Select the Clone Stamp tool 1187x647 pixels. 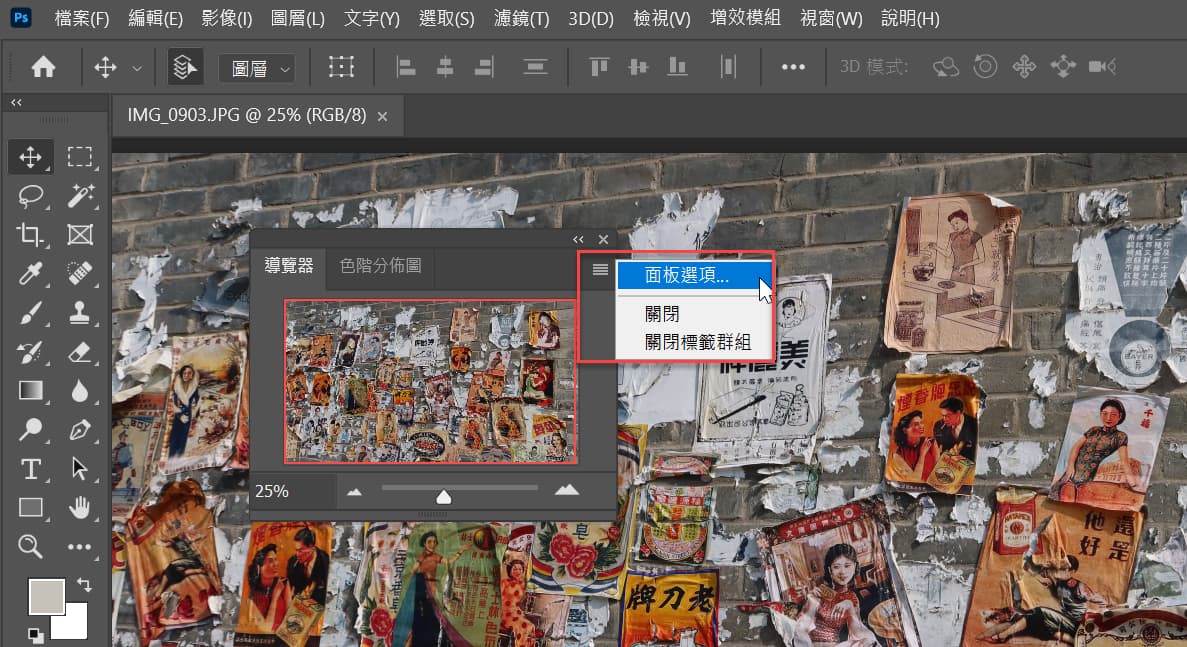pos(79,313)
